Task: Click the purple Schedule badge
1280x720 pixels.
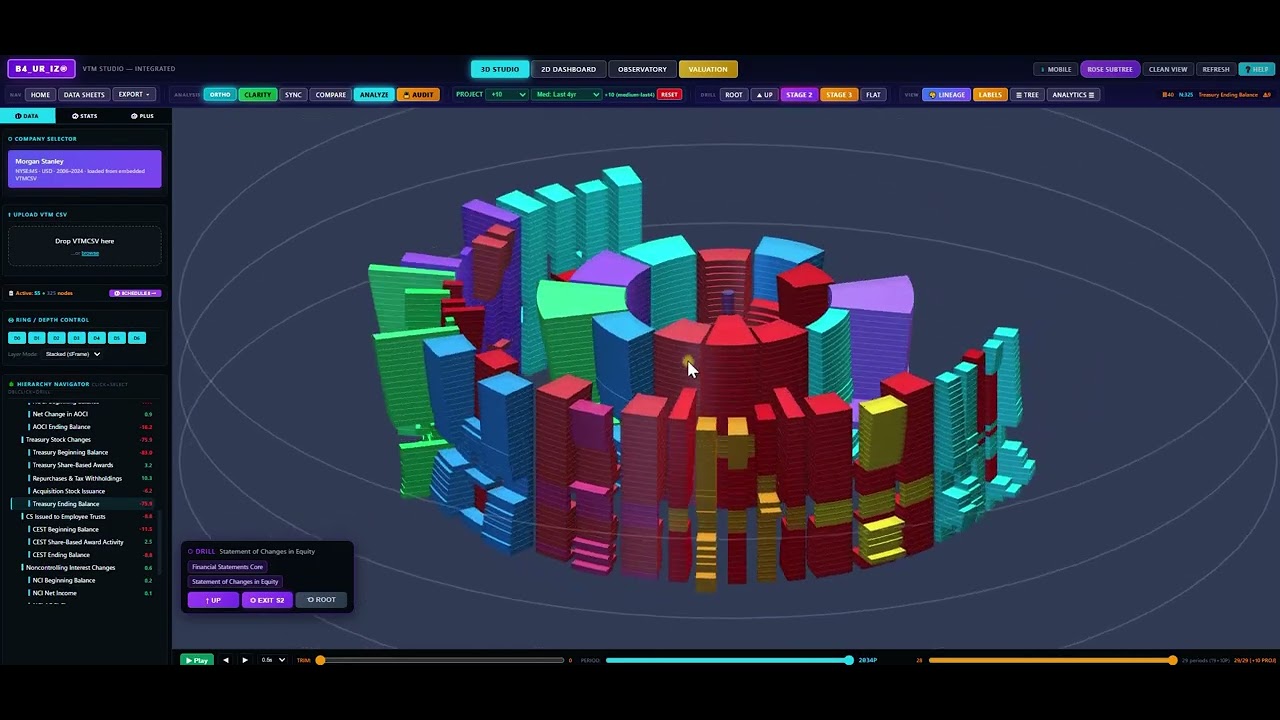Action: 135,293
